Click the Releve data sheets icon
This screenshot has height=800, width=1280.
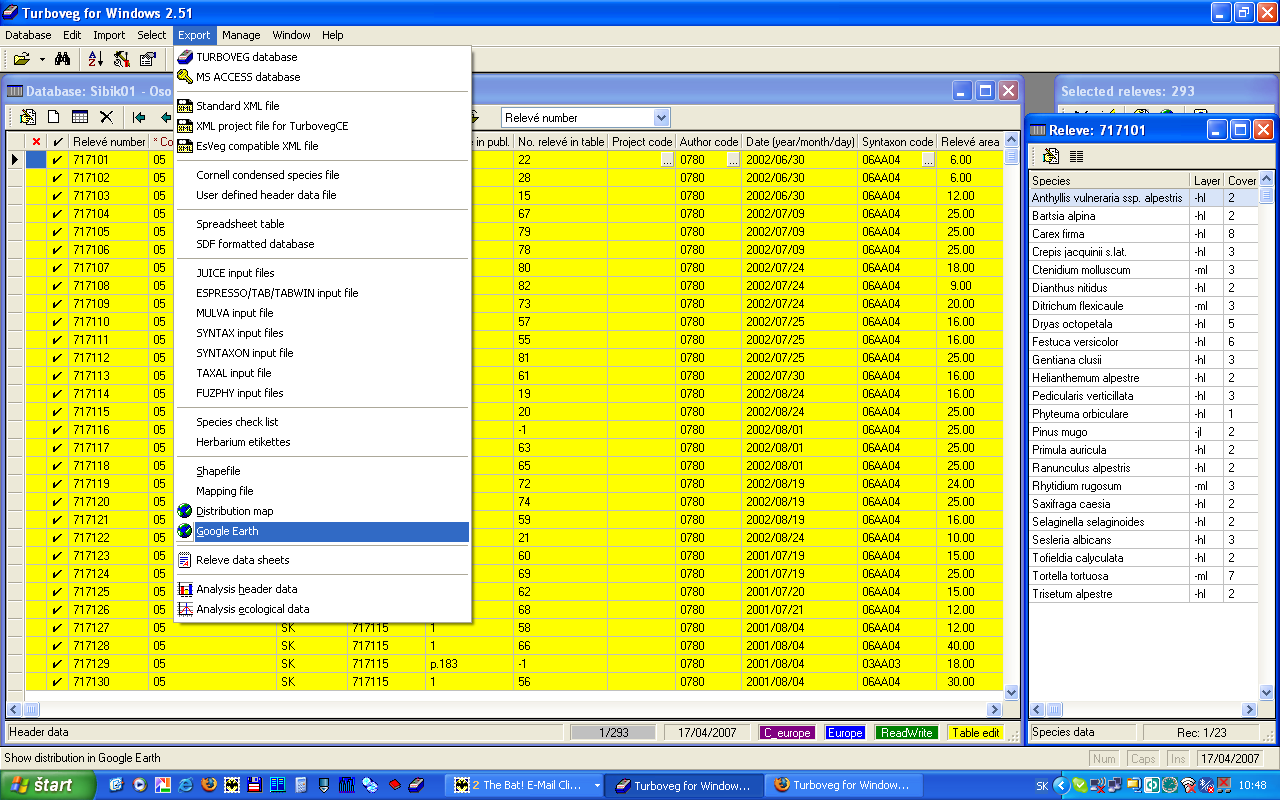tap(185, 560)
